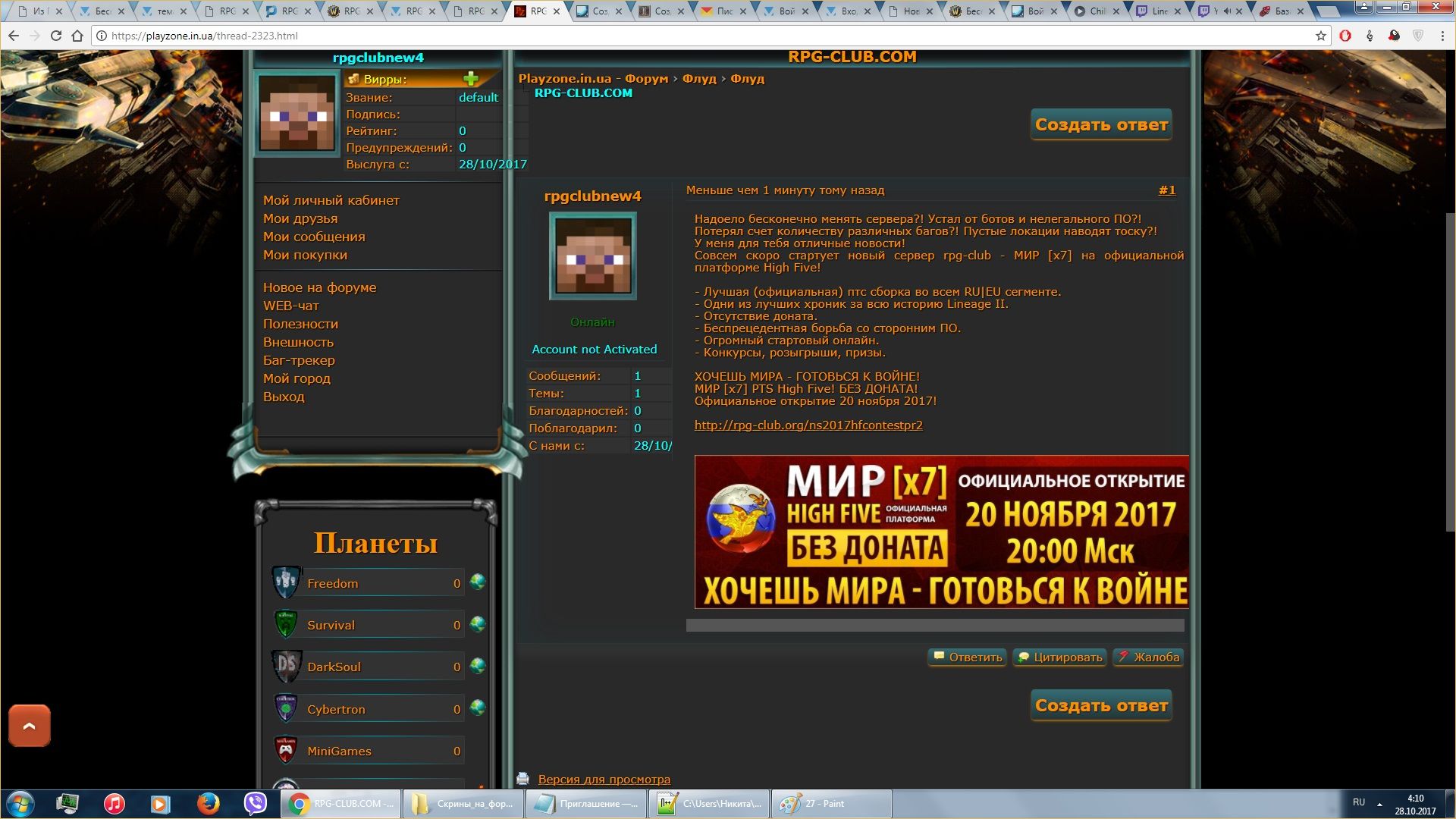Bookmark this page with the star
This screenshot has height=819, width=1456.
(x=1320, y=36)
